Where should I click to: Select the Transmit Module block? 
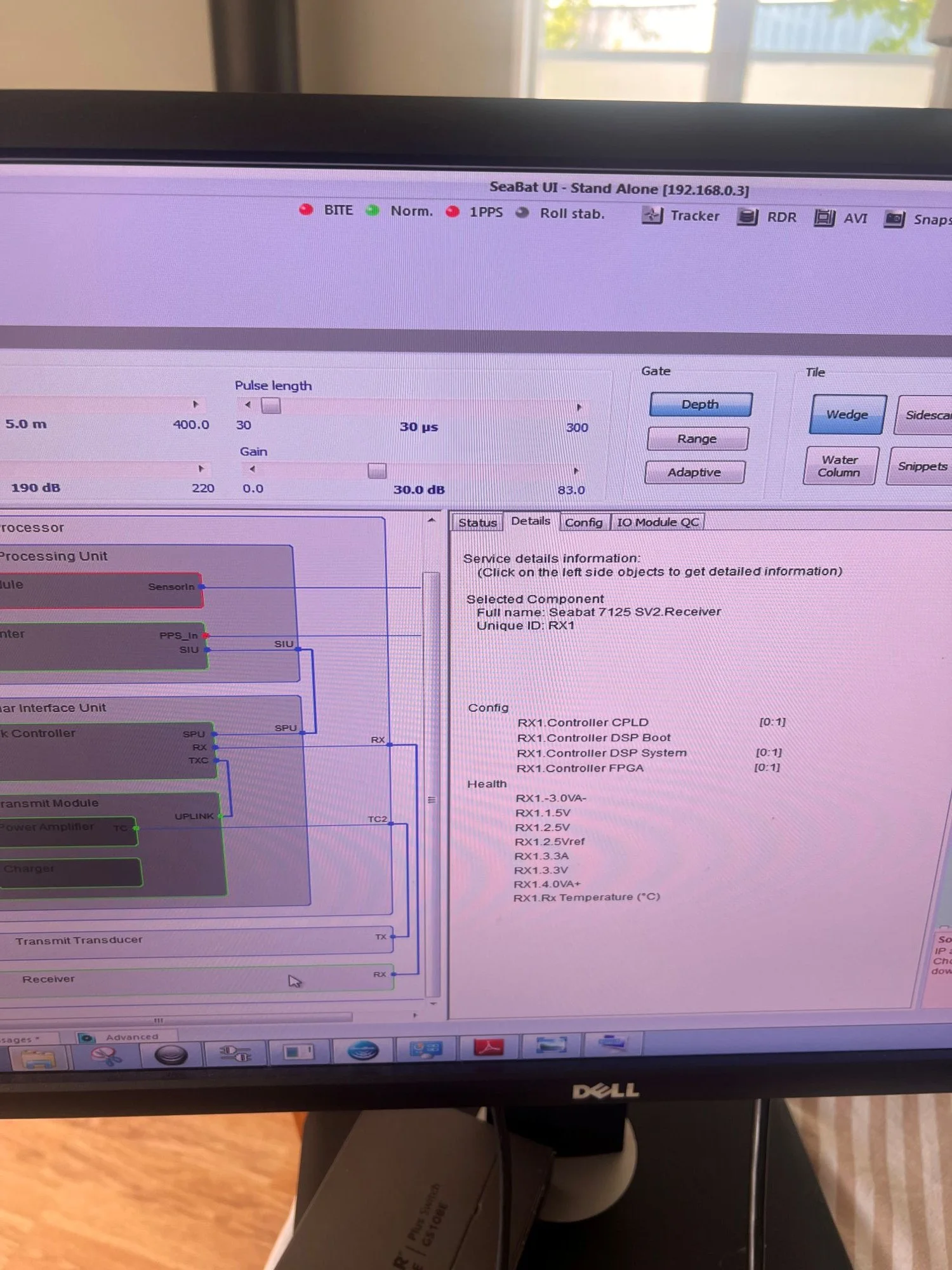112,845
